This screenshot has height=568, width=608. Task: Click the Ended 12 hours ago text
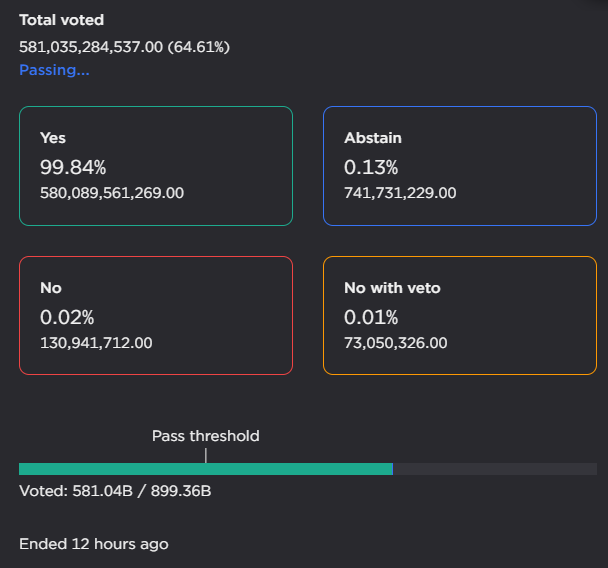94,544
